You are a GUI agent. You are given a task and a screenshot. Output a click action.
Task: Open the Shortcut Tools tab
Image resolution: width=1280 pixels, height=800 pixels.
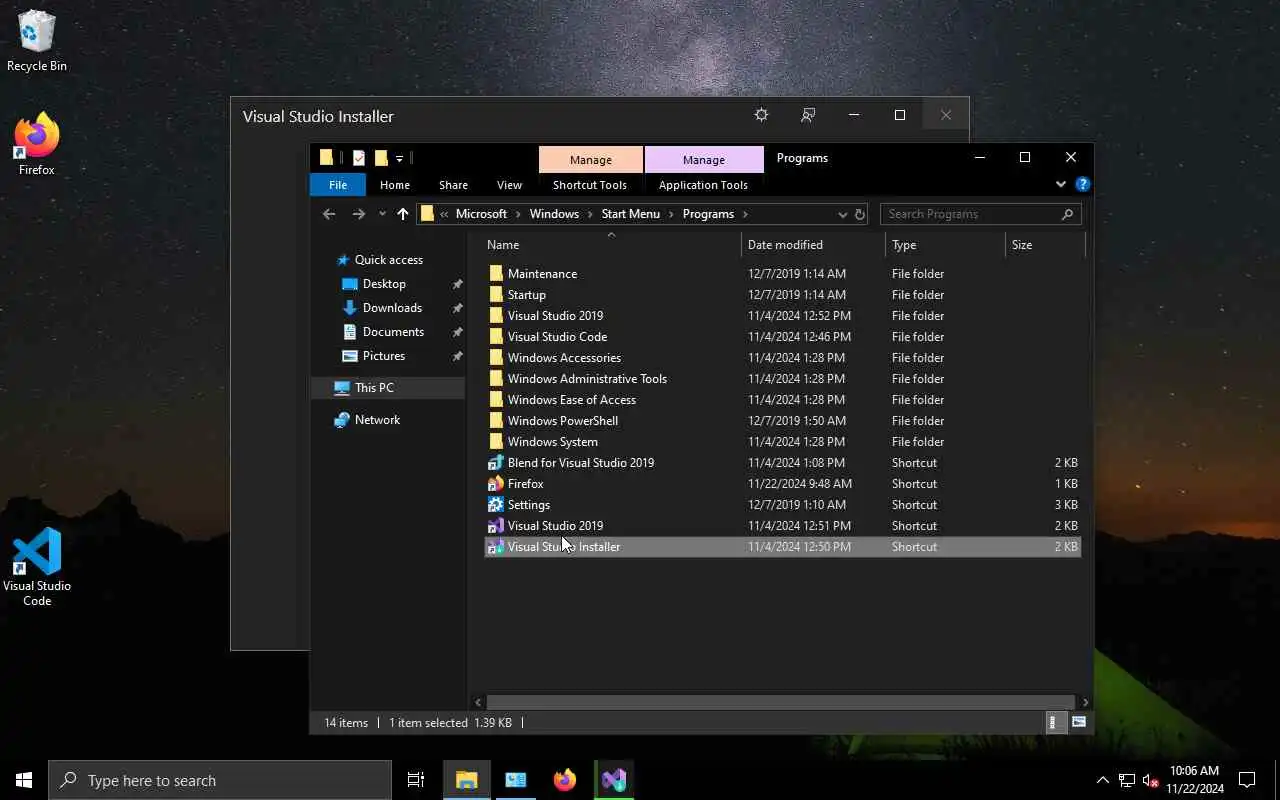590,184
